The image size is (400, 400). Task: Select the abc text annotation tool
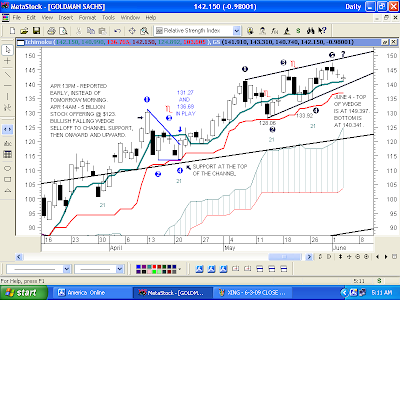pyautogui.click(x=8, y=144)
